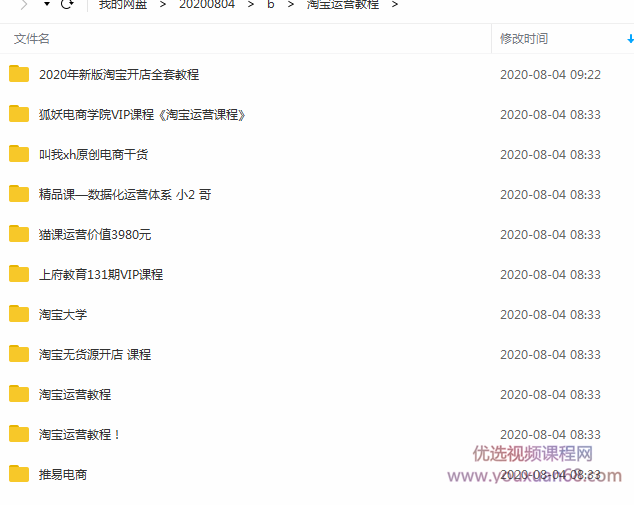The height and width of the screenshot is (505, 634).
Task: Click modified time of 淘宝大学 row
Action: pyautogui.click(x=550, y=315)
